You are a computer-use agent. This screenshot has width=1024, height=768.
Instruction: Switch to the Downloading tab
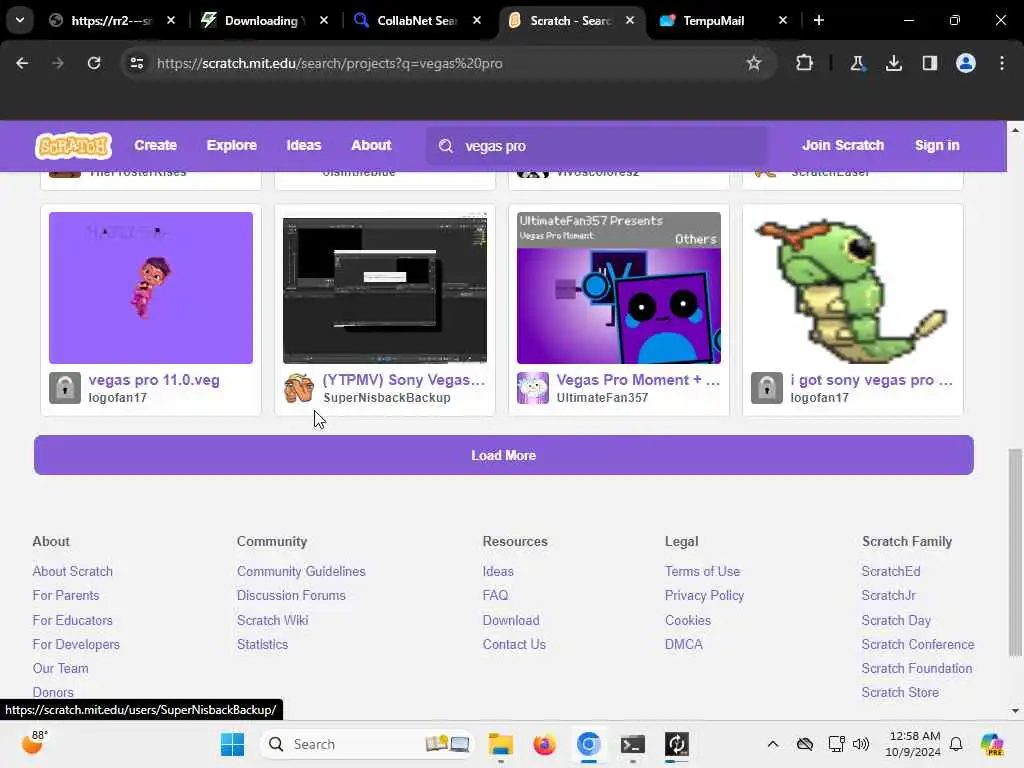click(266, 21)
